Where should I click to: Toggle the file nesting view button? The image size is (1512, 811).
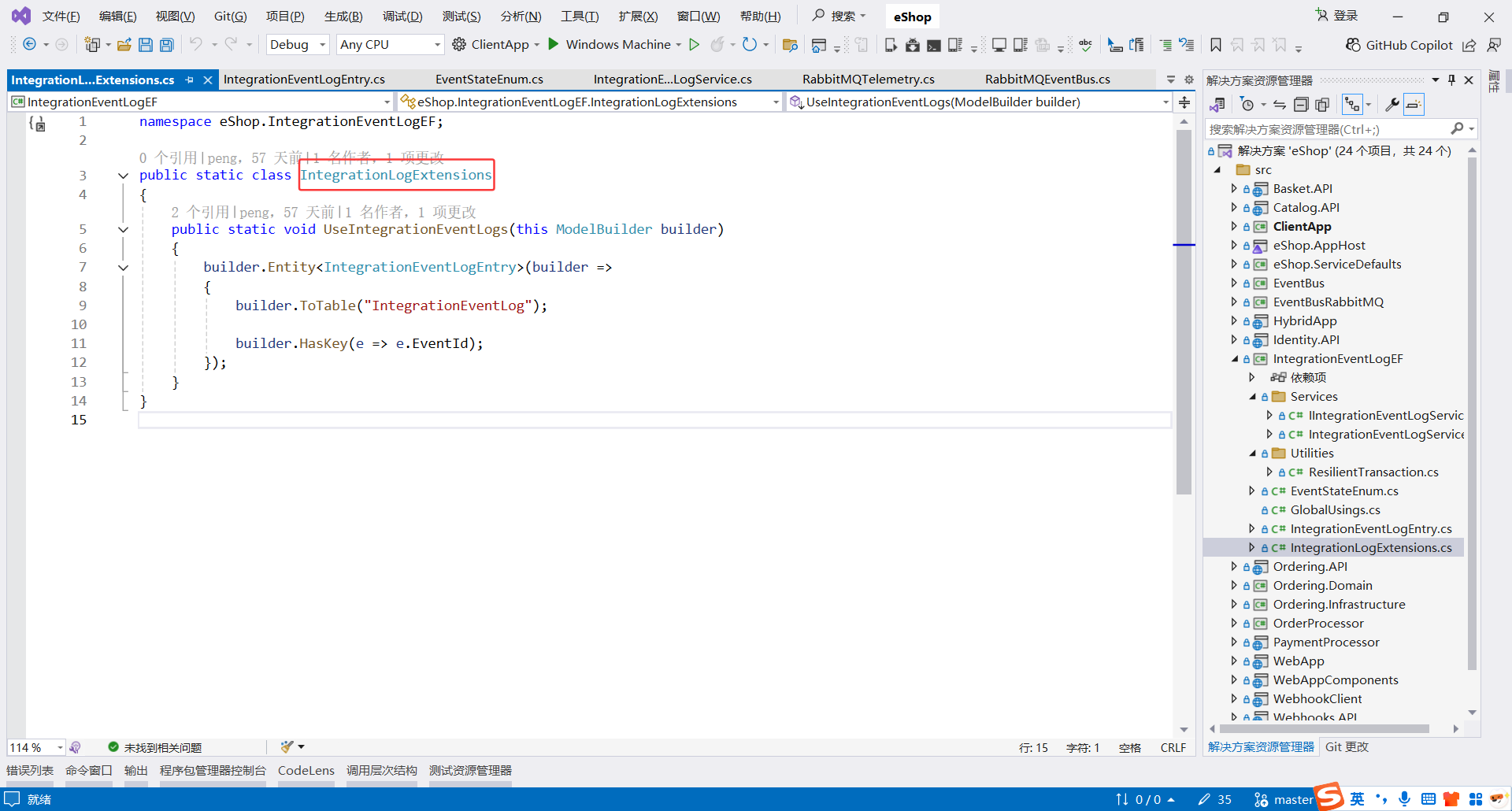pyautogui.click(x=1352, y=105)
